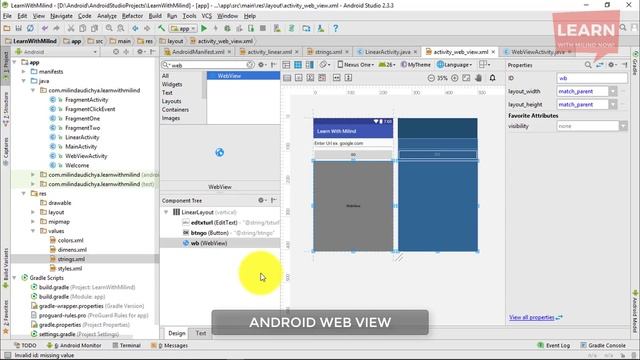Viewport: 640px width, 360px height.
Task: Toggle the orientation rotate icon in editor
Action: coord(324,65)
